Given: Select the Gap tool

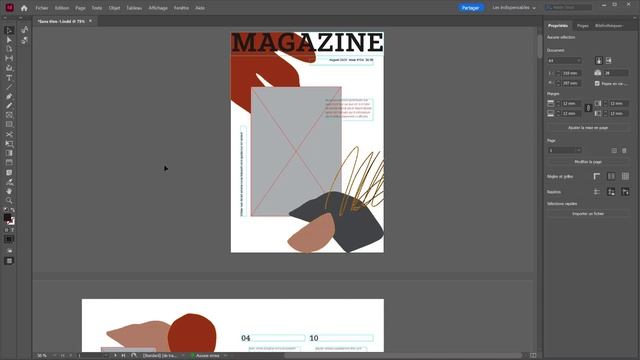Looking at the screenshot, I should 9,58.
